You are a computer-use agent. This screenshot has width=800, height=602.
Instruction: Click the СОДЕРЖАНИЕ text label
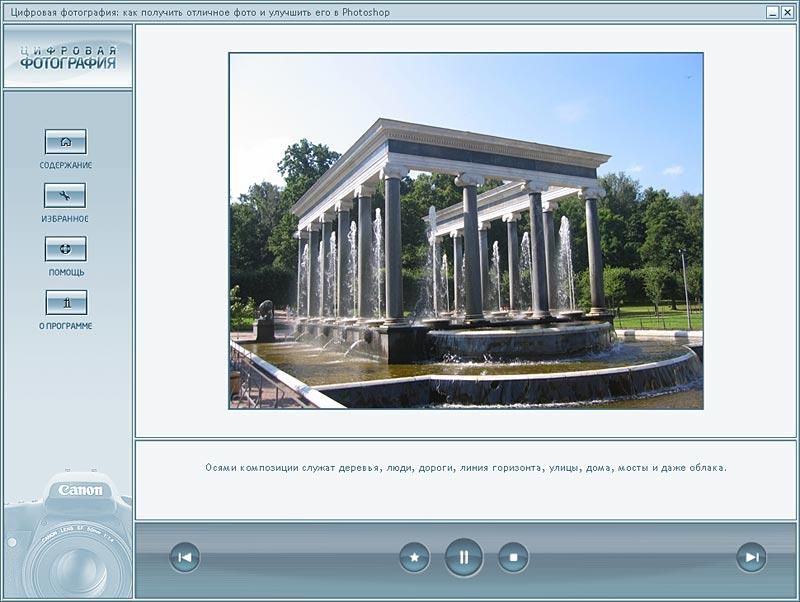pos(66,165)
